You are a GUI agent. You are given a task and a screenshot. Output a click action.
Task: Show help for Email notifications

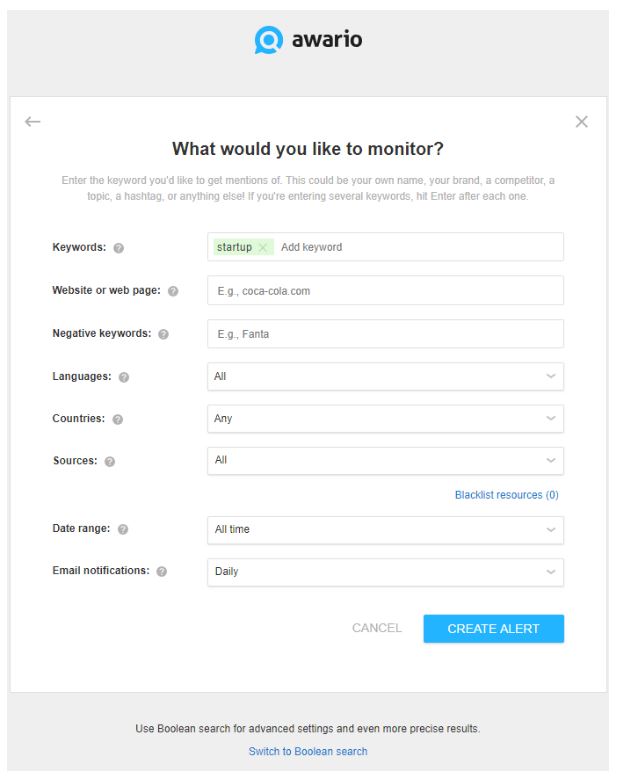(162, 571)
